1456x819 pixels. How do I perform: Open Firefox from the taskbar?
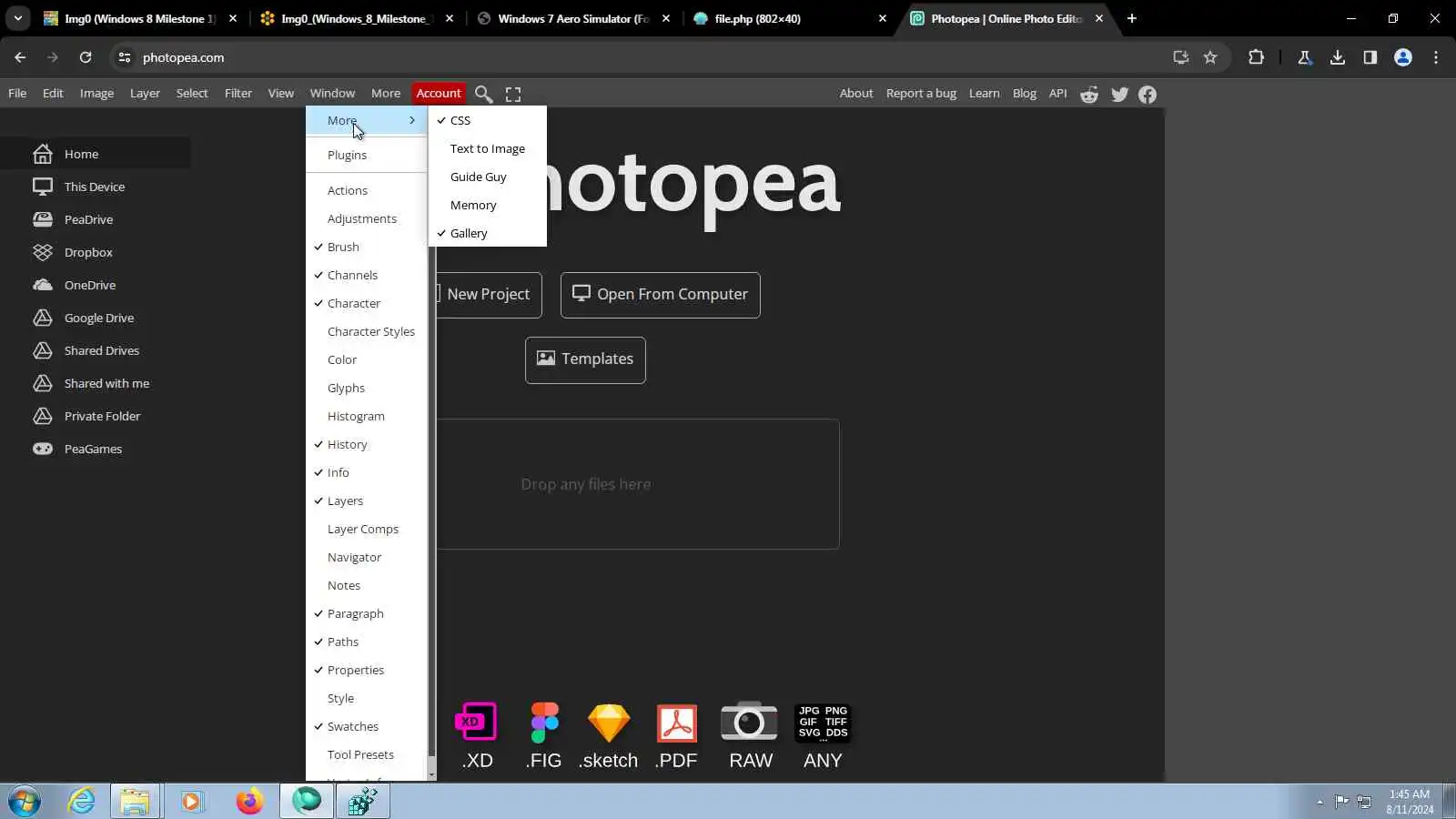coord(248,801)
